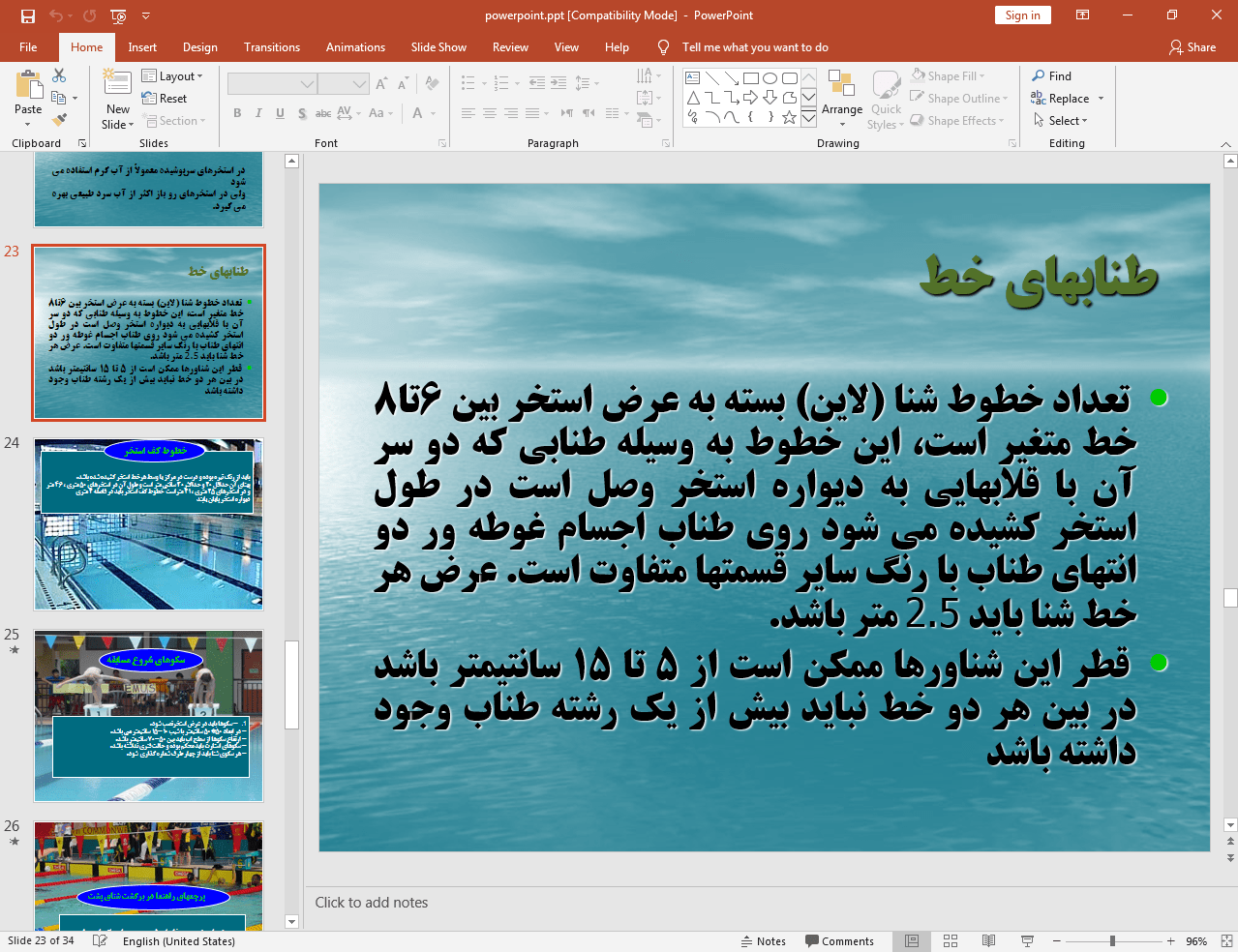Select slide 24 thumbnail in the panel
This screenshot has width=1238, height=952.
(148, 524)
